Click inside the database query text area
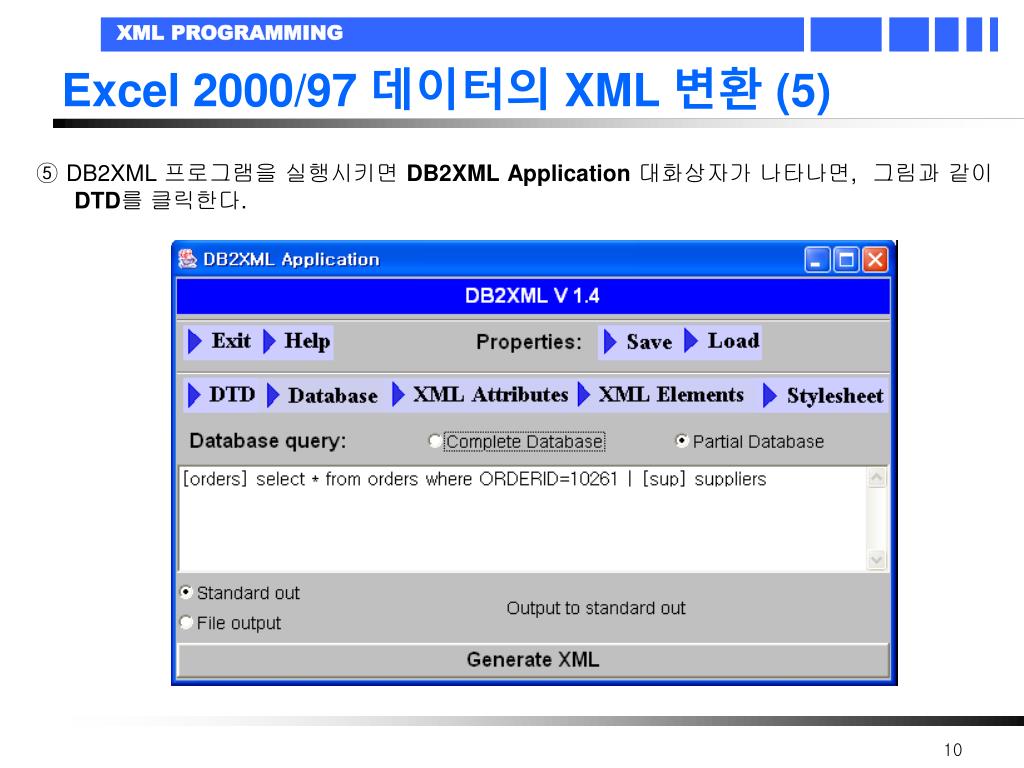Viewport: 1024px width, 768px height. pos(522,519)
